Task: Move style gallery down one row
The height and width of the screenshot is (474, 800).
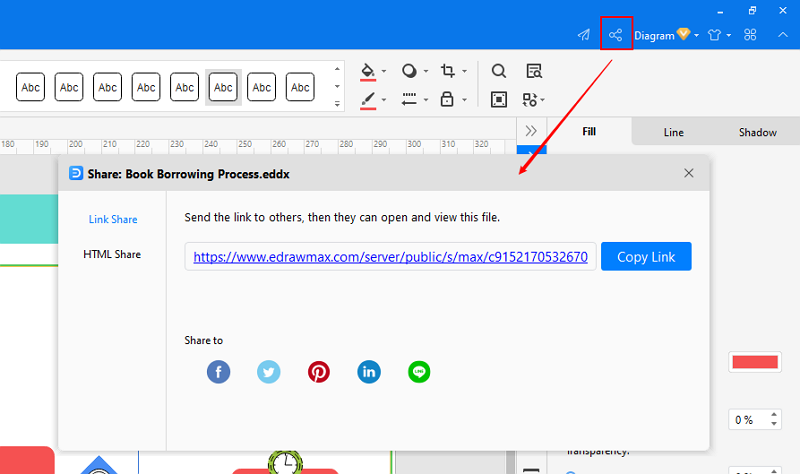Action: (x=337, y=86)
